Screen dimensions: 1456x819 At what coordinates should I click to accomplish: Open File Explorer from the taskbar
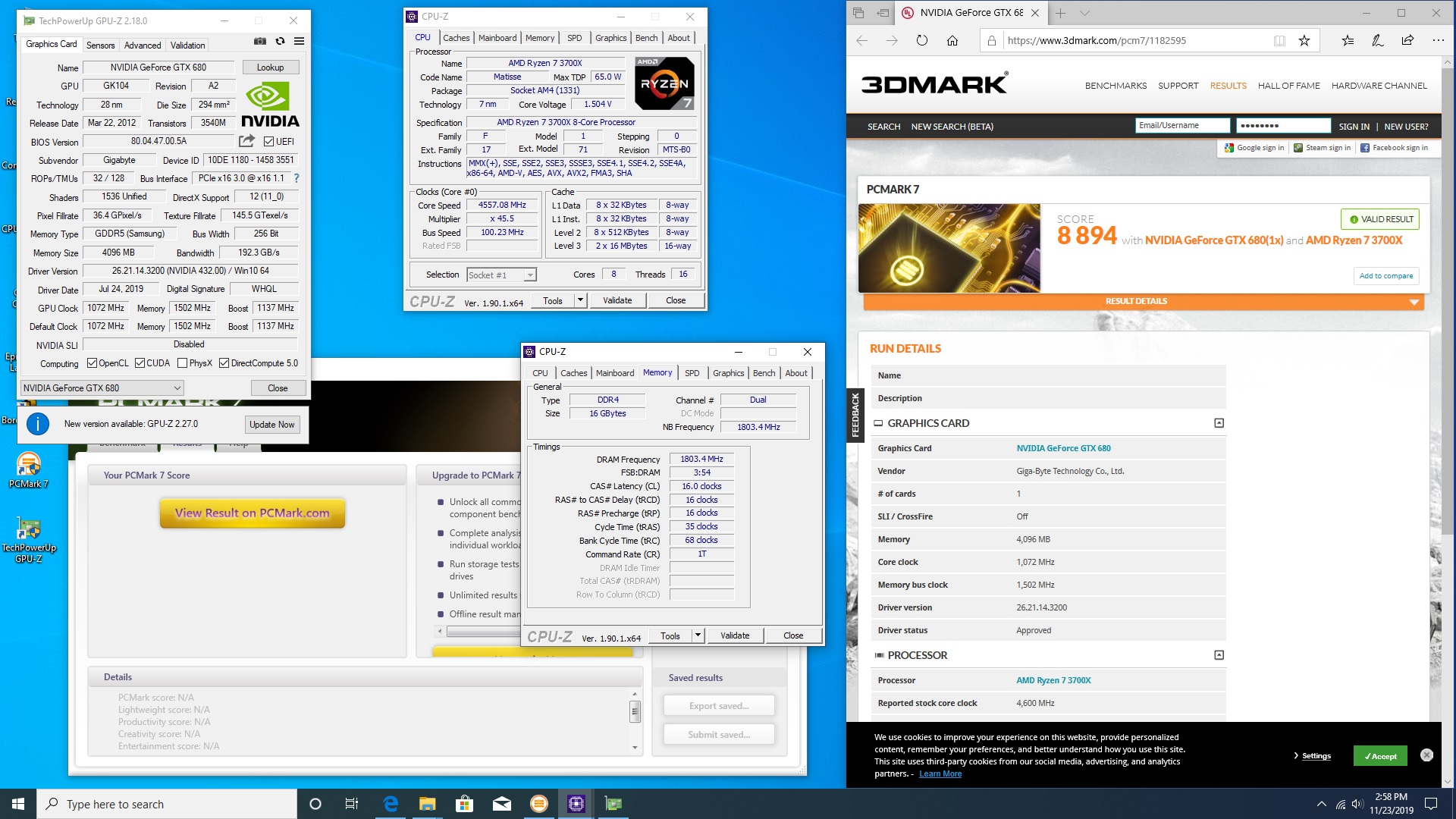[428, 804]
